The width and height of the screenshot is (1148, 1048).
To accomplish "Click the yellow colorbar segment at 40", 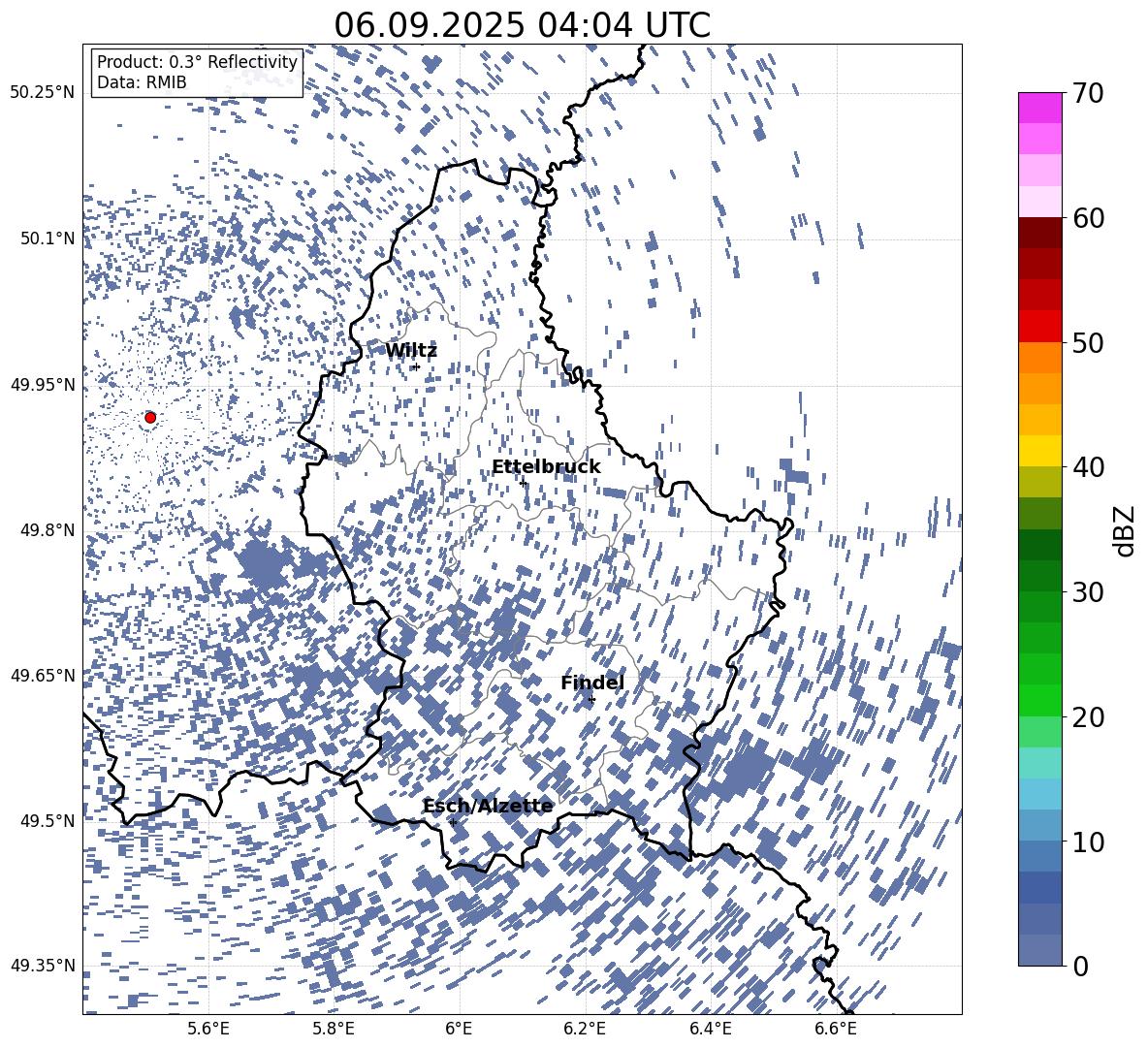I will coord(1039,451).
